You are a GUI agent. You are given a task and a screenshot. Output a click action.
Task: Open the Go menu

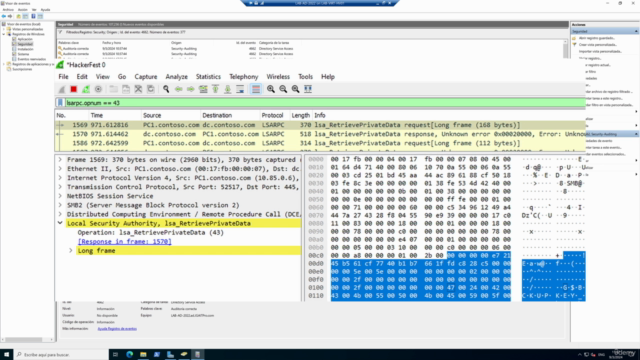[x=122, y=77]
